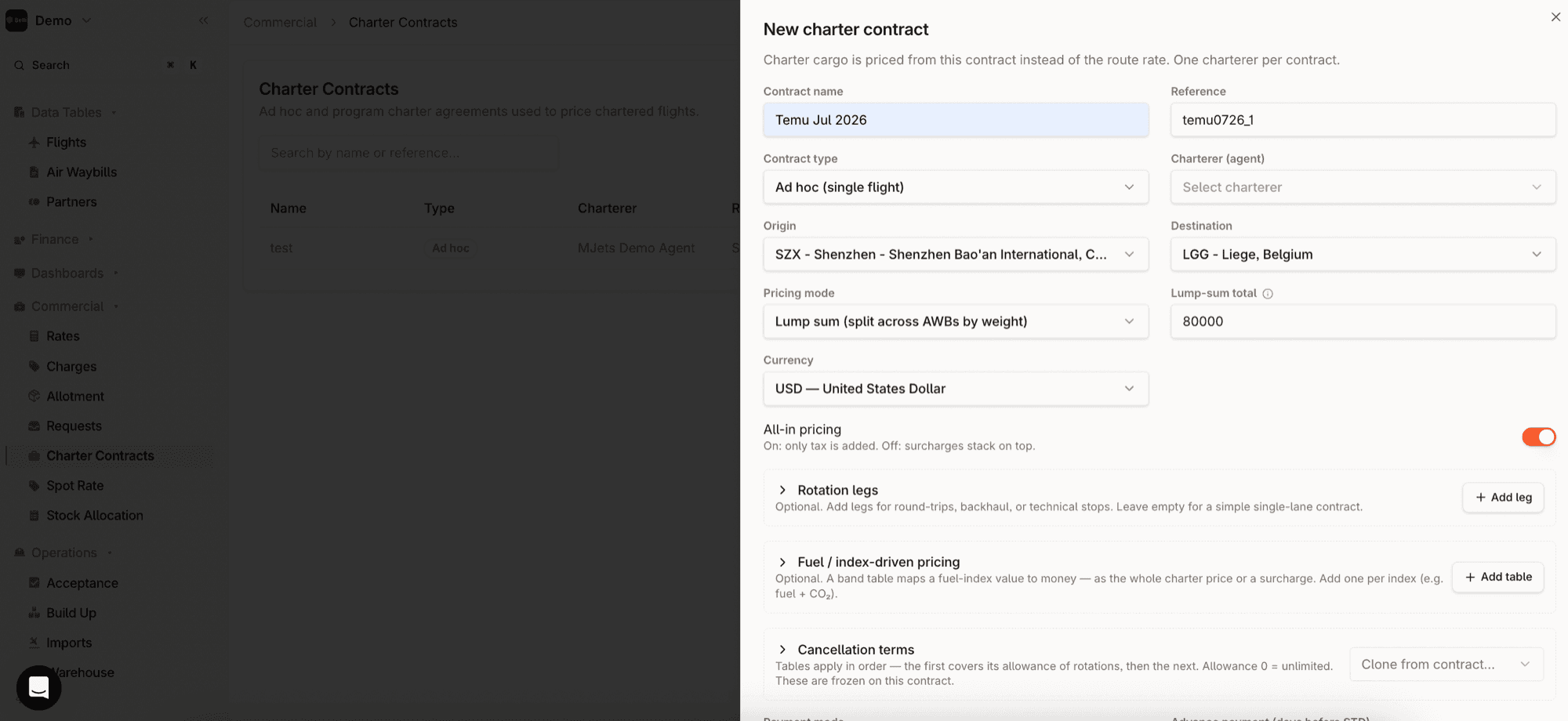Screen dimensions: 1568x721
Task: Click the Build Up icon
Action: coord(34,612)
